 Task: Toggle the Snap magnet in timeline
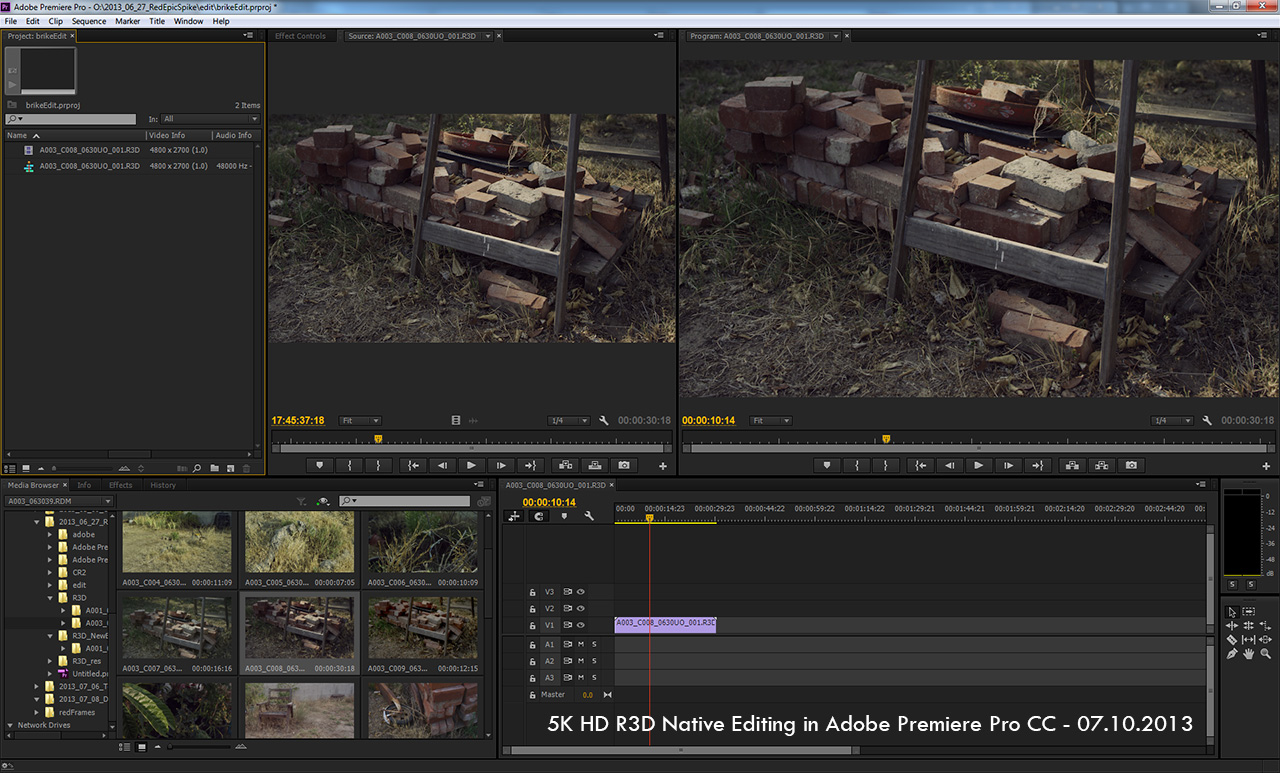pyautogui.click(x=539, y=516)
